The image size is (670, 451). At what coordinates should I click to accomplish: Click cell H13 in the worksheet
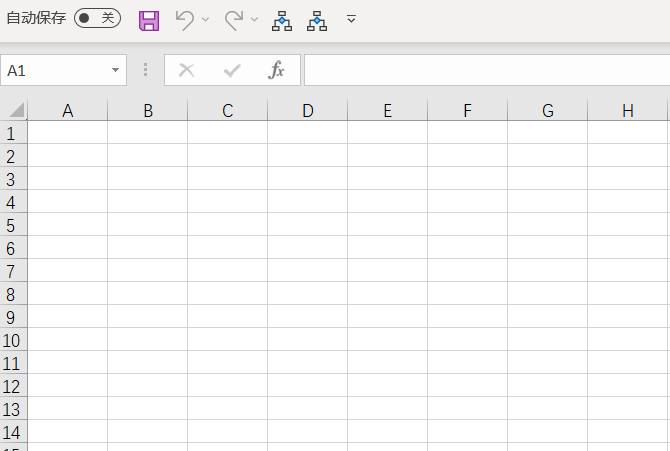[x=628, y=408]
